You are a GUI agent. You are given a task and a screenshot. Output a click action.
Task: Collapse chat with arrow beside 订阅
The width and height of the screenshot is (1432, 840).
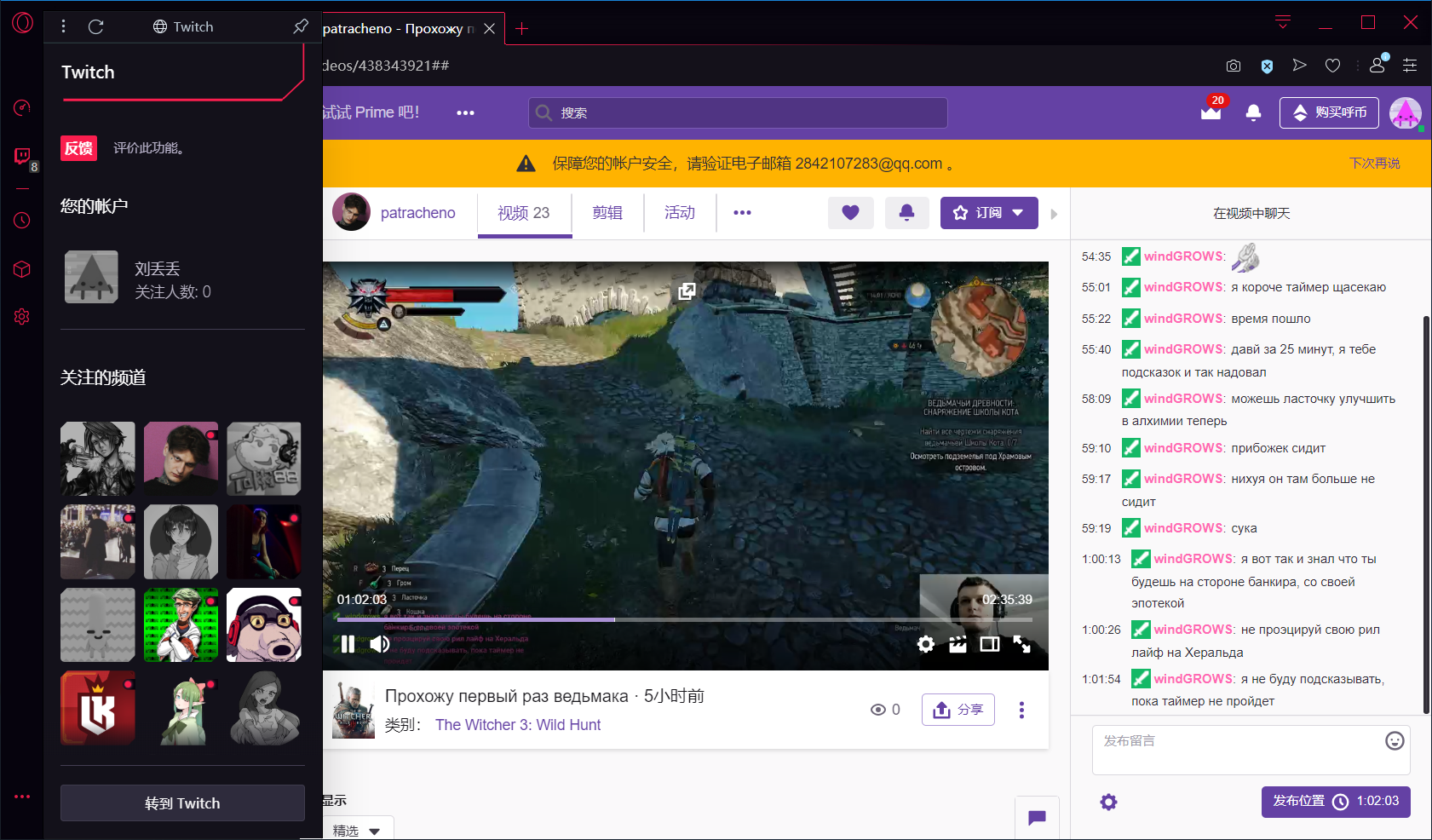click(x=1055, y=214)
